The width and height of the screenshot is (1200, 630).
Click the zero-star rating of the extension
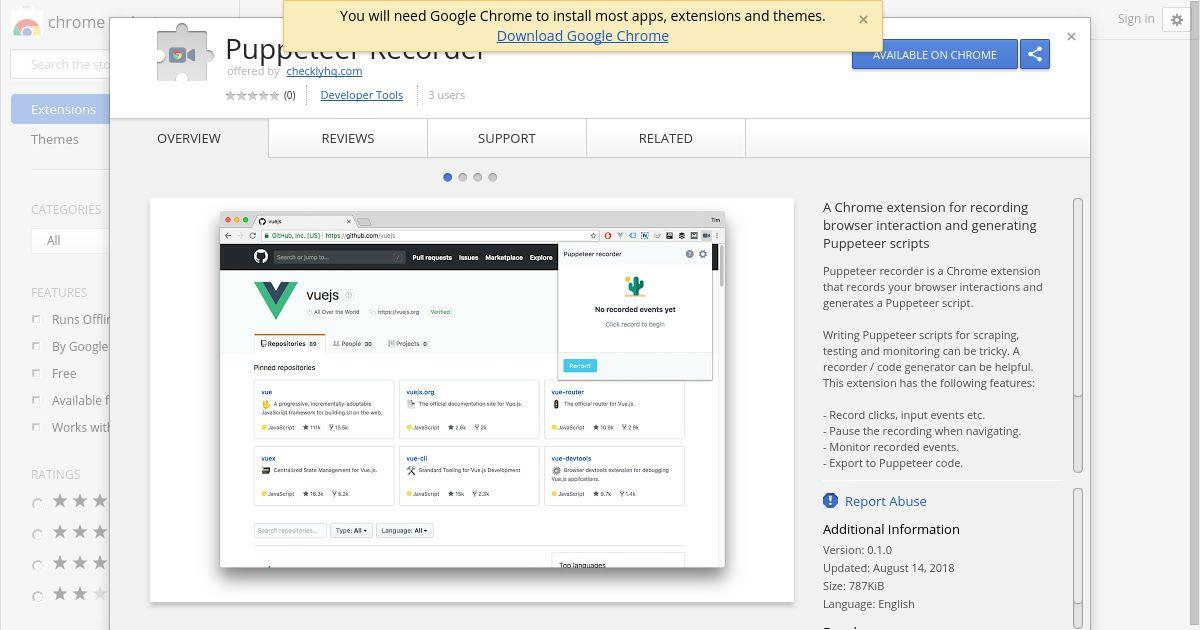[252, 95]
